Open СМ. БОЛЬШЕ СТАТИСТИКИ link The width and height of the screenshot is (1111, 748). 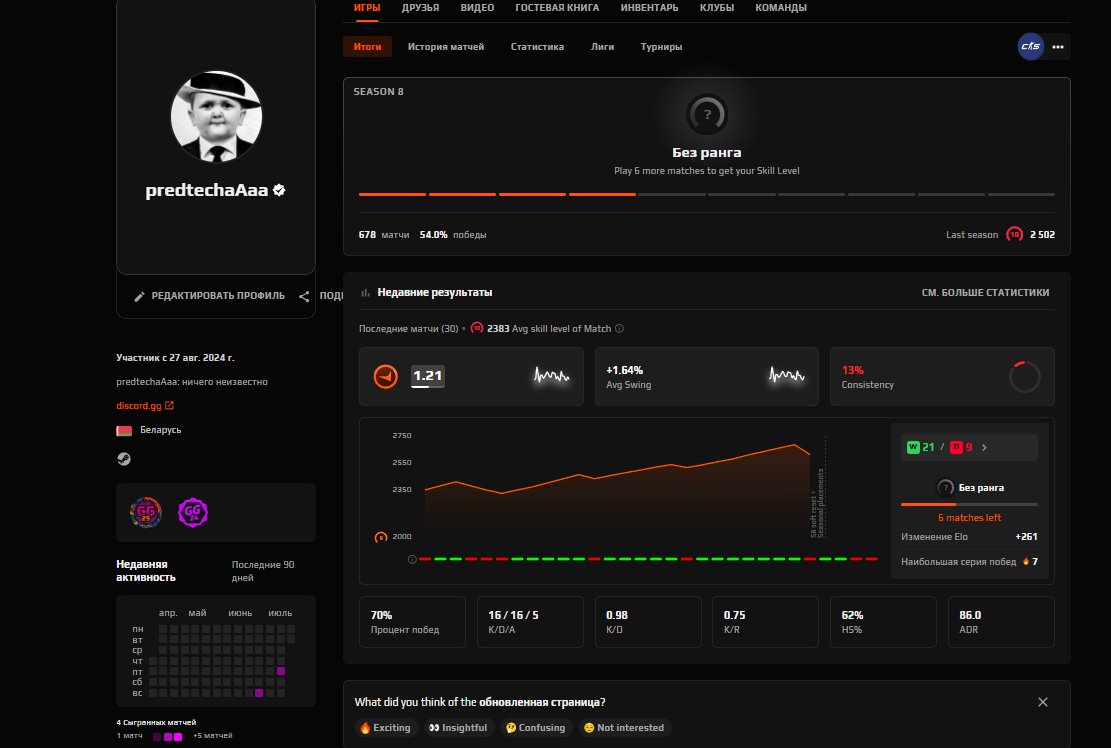coord(985,293)
